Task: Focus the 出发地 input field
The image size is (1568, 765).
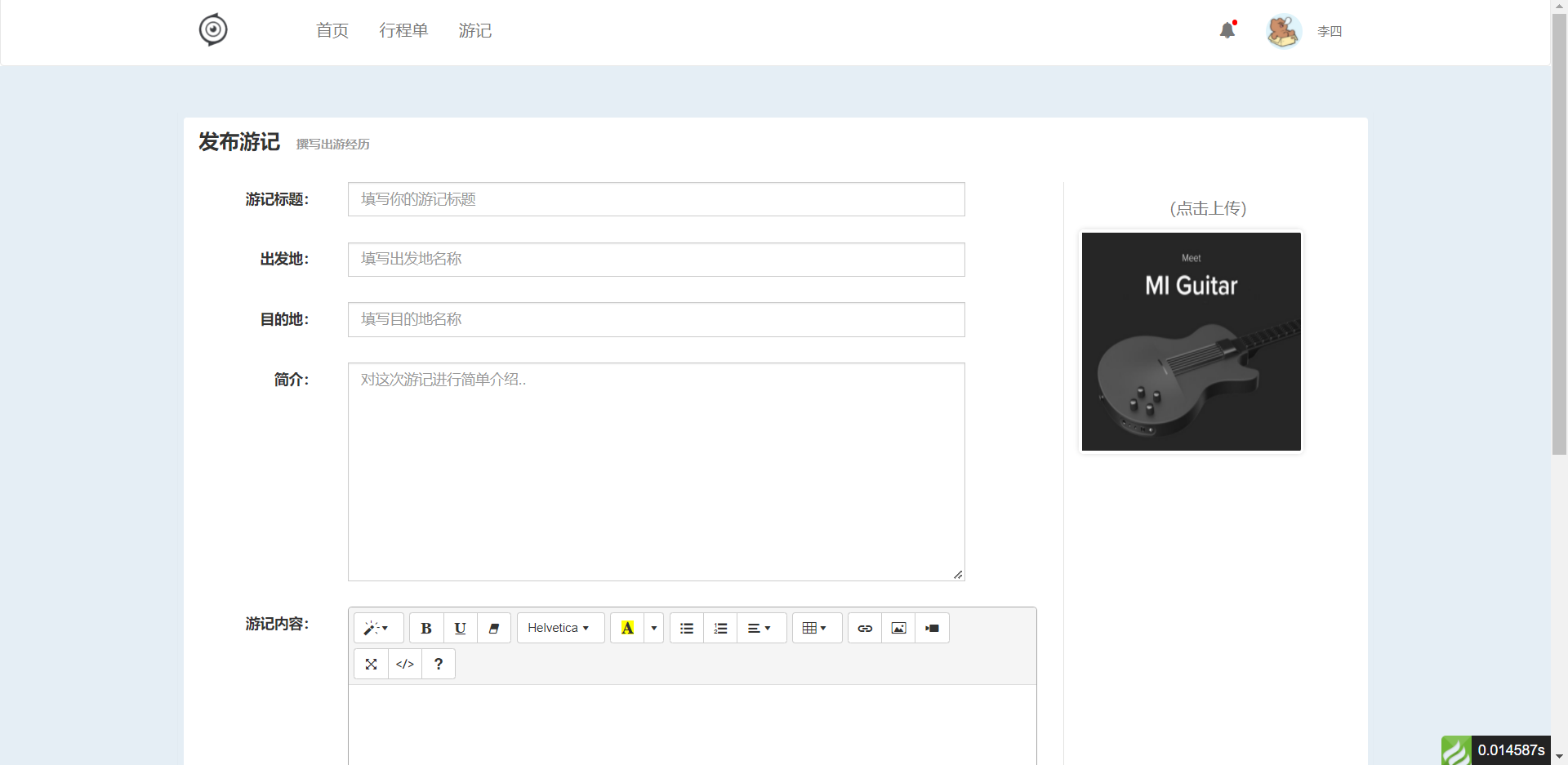Action: coord(656,260)
